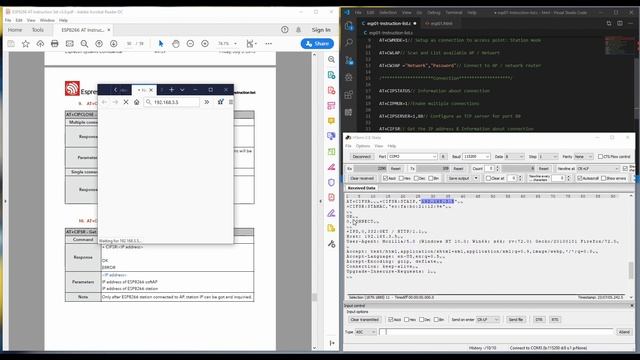The height and width of the screenshot is (360, 640).
Task: Activate the hand pan tool in Acrobat
Action: pos(176,44)
